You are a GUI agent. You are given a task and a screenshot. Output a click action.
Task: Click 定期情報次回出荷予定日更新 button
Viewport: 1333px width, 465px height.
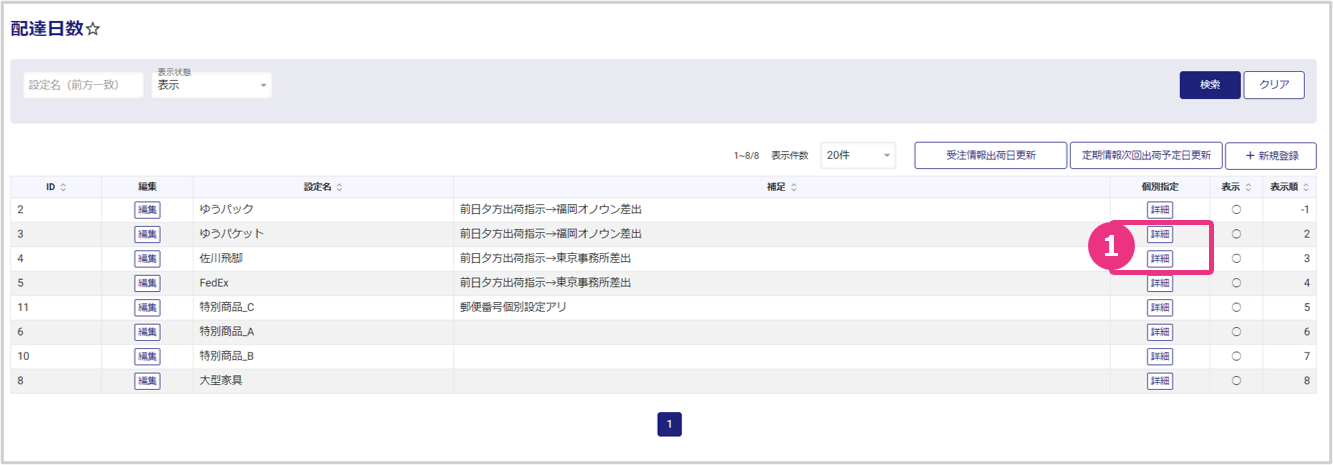point(1146,156)
